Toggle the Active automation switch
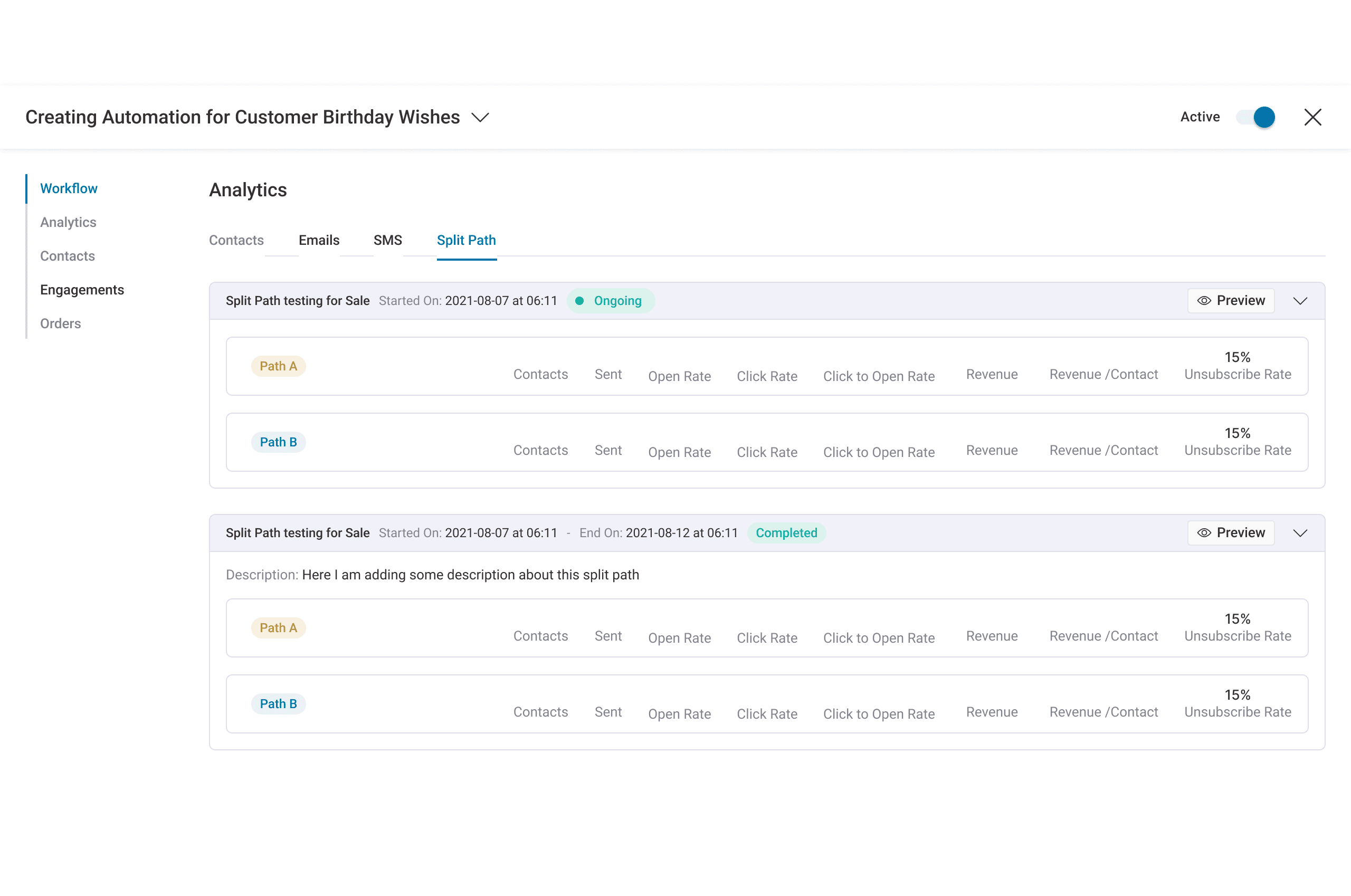This screenshot has width=1351, height=896. [x=1255, y=117]
